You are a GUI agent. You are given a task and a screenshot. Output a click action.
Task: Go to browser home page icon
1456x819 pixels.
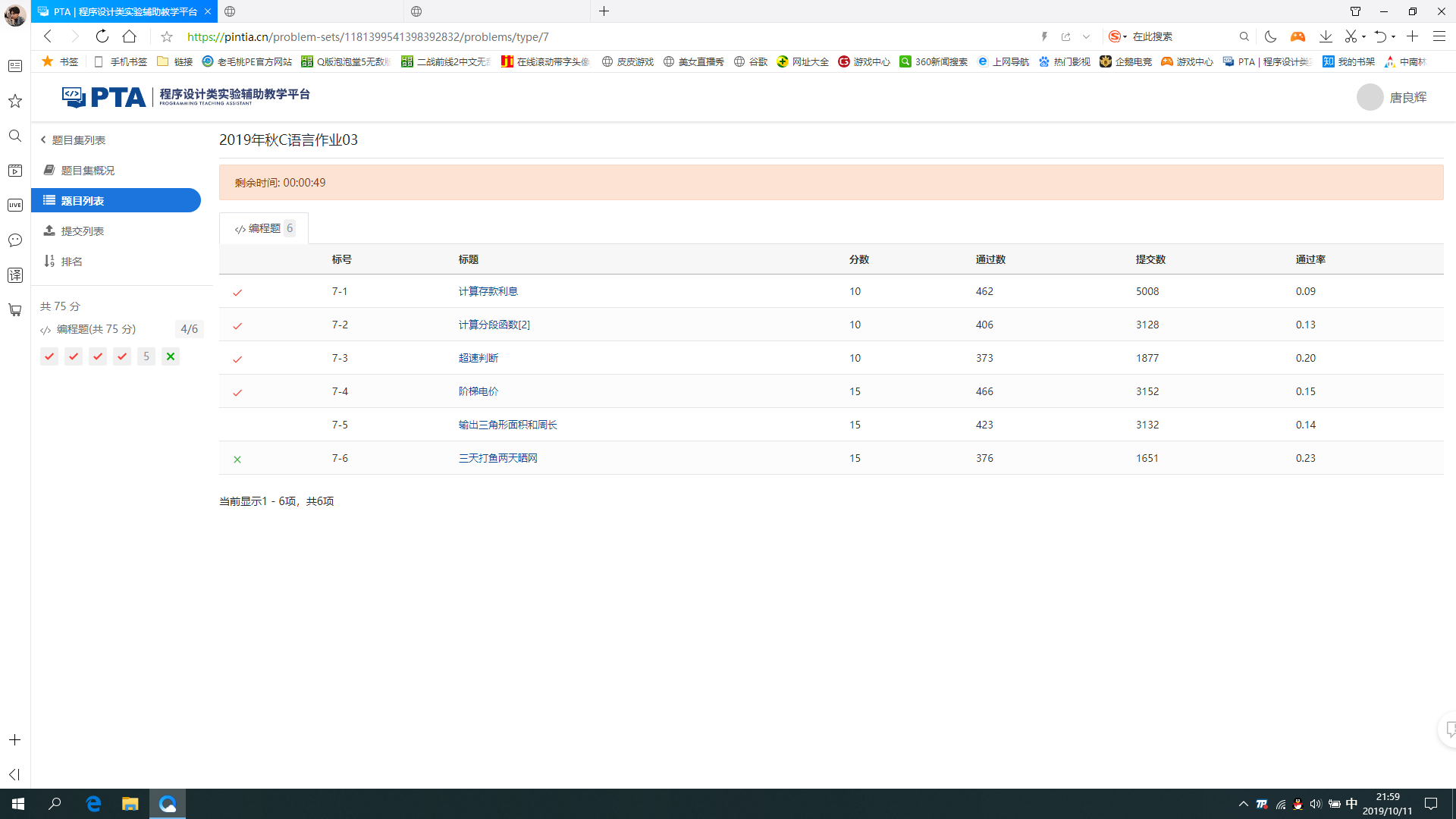click(130, 36)
